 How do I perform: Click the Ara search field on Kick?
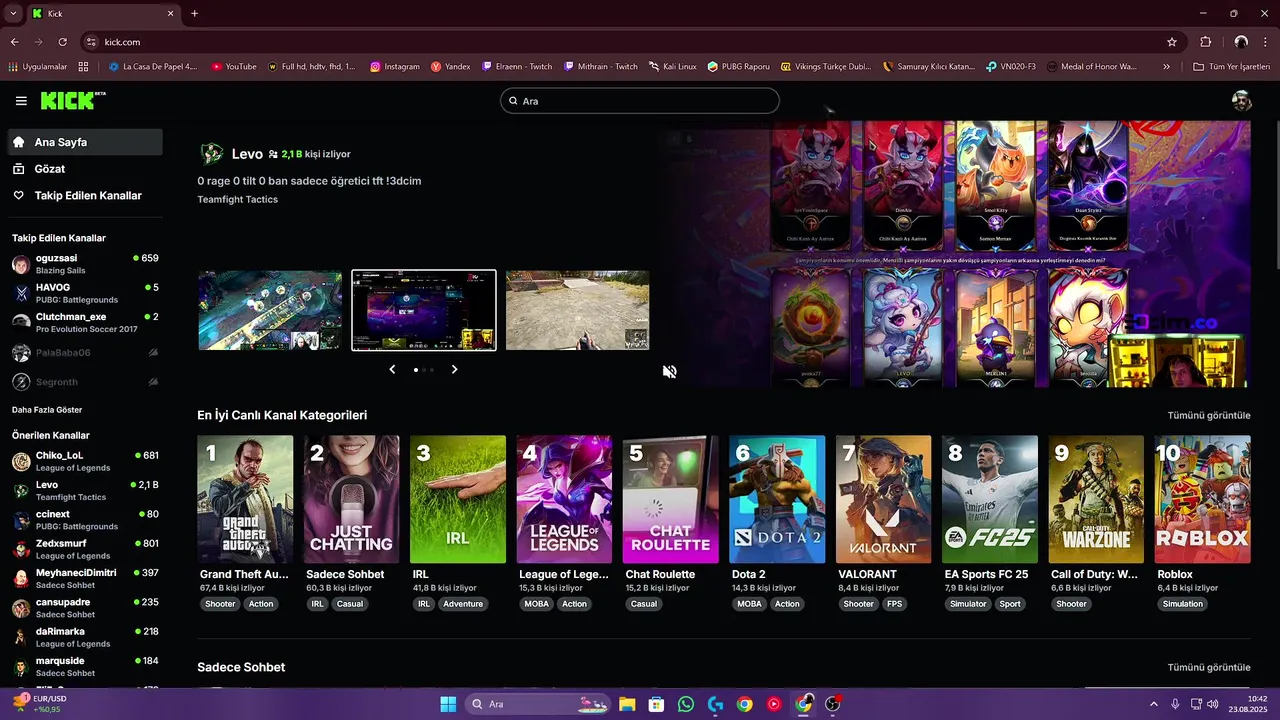(x=640, y=101)
